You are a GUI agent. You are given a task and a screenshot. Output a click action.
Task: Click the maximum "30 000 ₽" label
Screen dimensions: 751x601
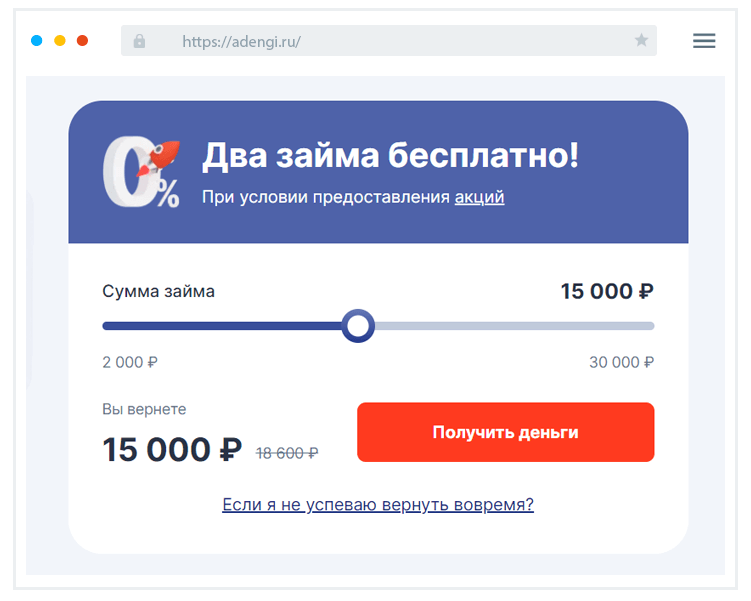tap(621, 362)
